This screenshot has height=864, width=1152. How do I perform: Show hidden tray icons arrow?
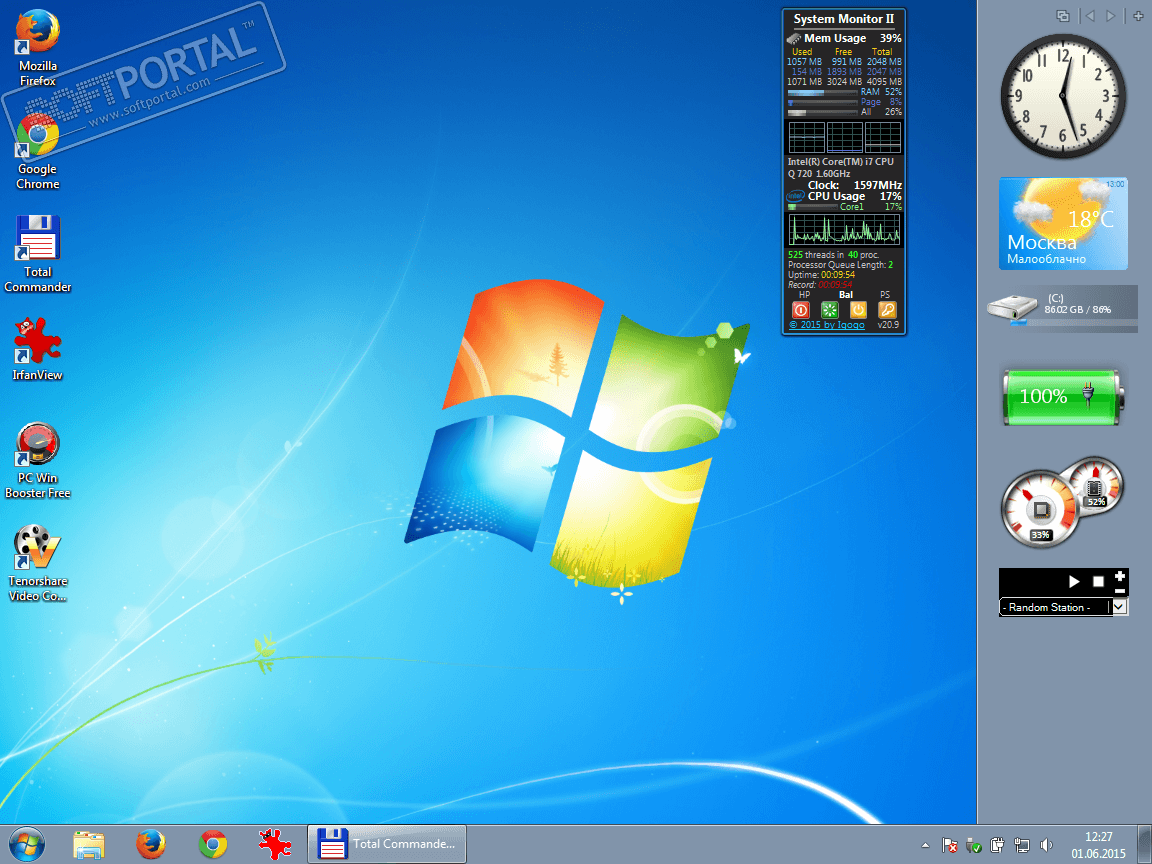coord(925,846)
